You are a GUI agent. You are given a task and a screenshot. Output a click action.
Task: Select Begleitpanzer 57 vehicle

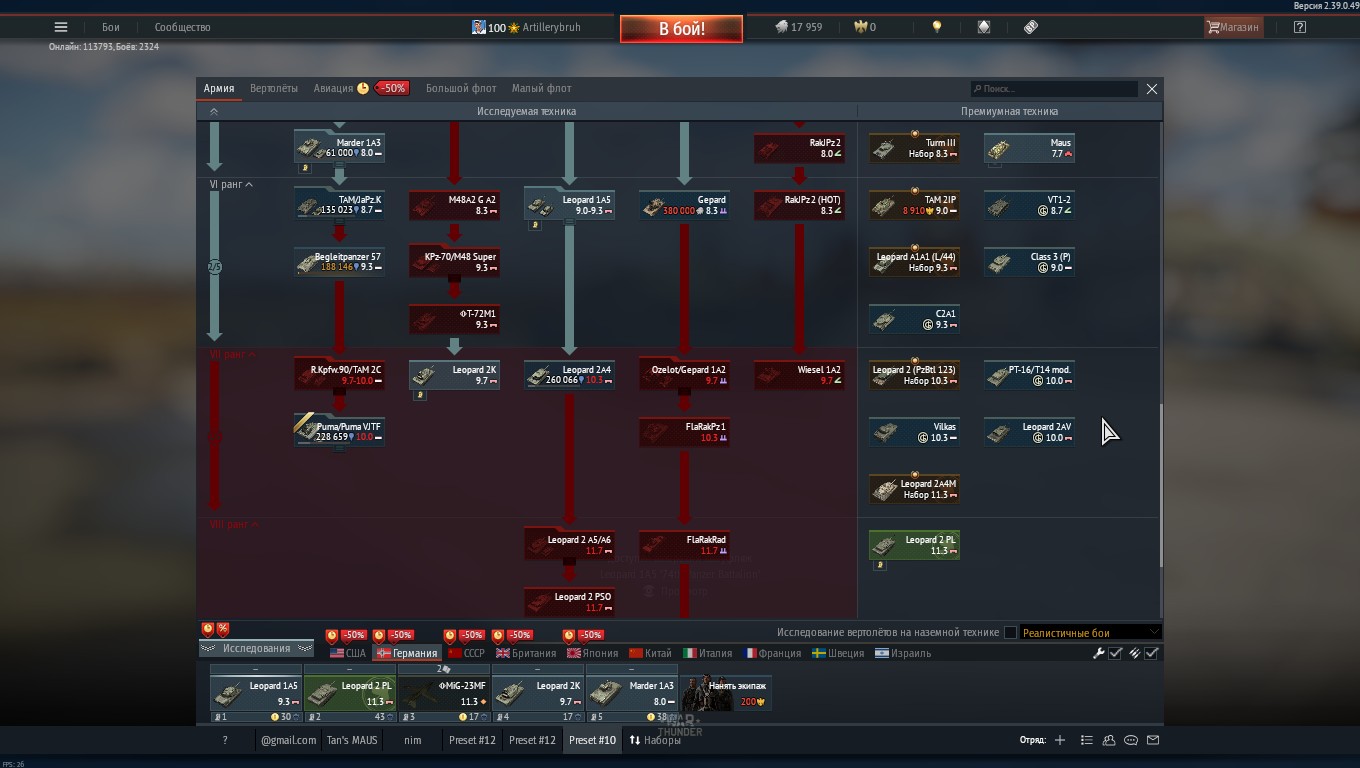(x=339, y=262)
